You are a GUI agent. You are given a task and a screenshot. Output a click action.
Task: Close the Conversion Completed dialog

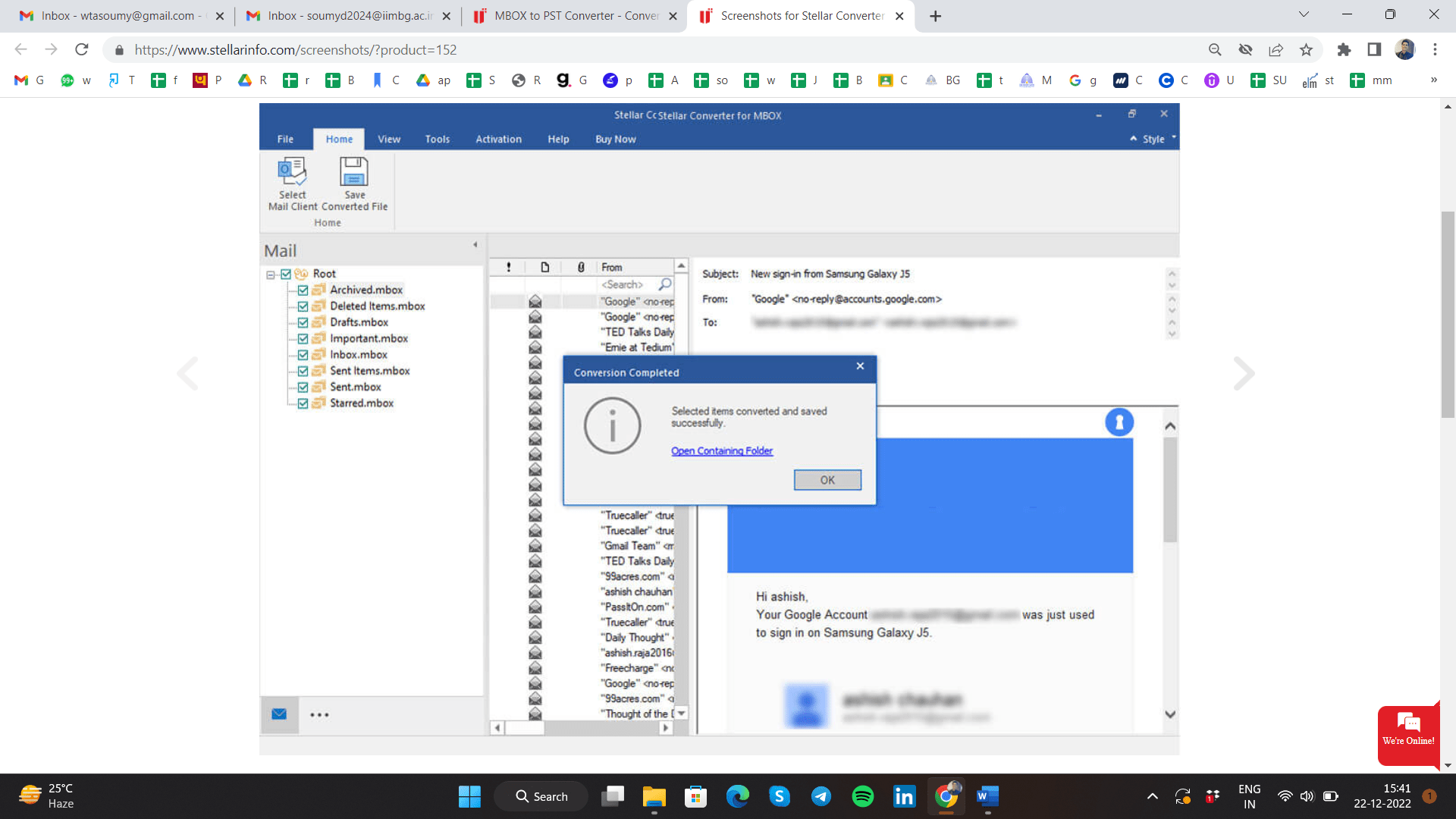(860, 366)
